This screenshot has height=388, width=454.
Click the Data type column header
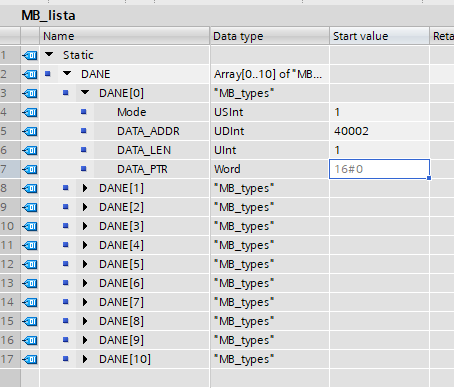coord(270,36)
